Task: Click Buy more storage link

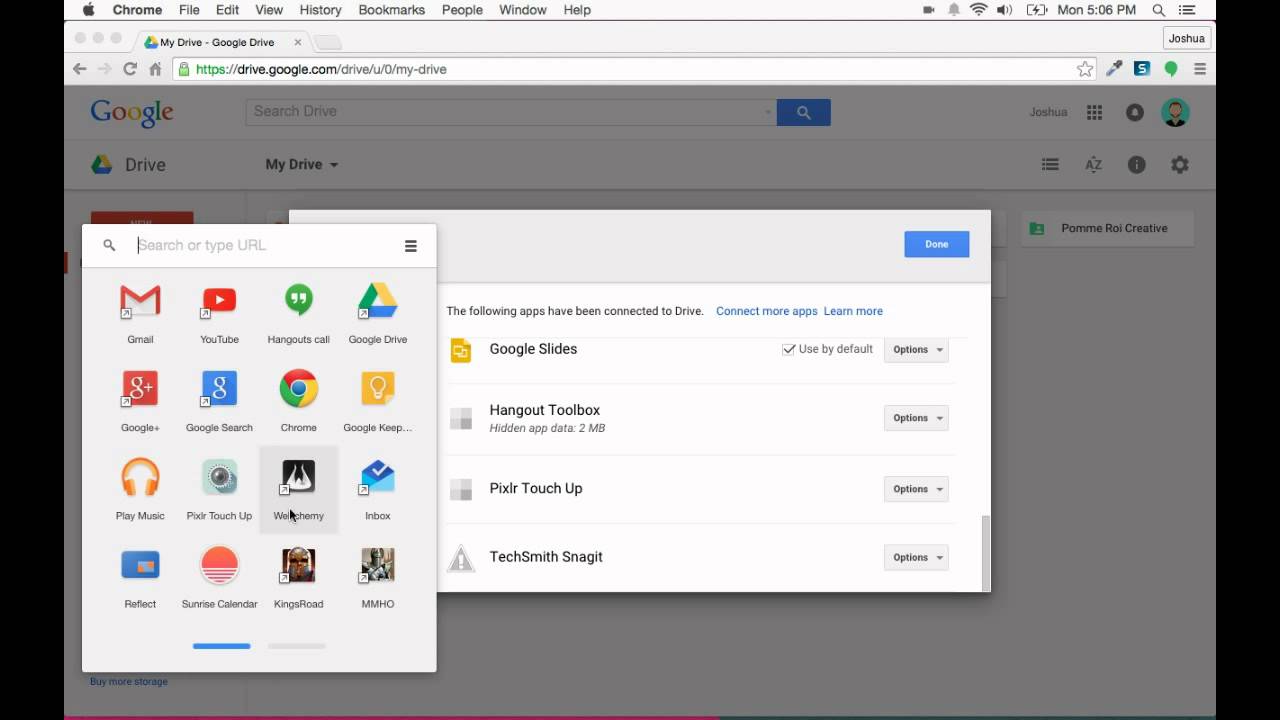Action: click(x=129, y=681)
